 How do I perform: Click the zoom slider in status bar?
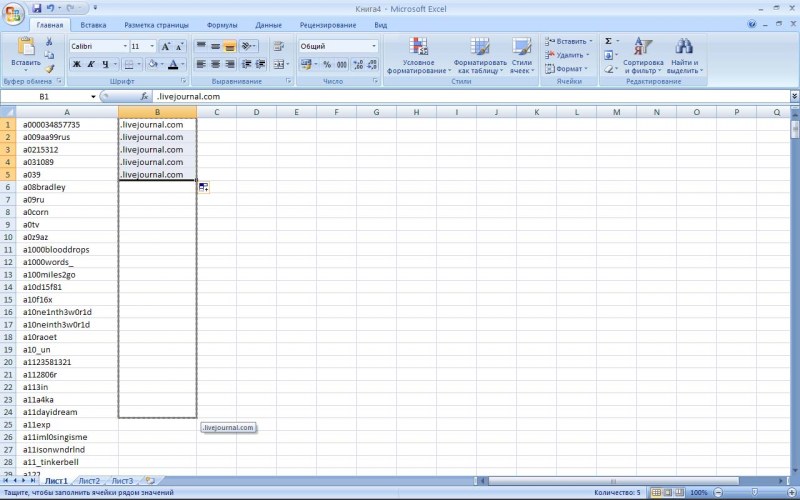755,493
